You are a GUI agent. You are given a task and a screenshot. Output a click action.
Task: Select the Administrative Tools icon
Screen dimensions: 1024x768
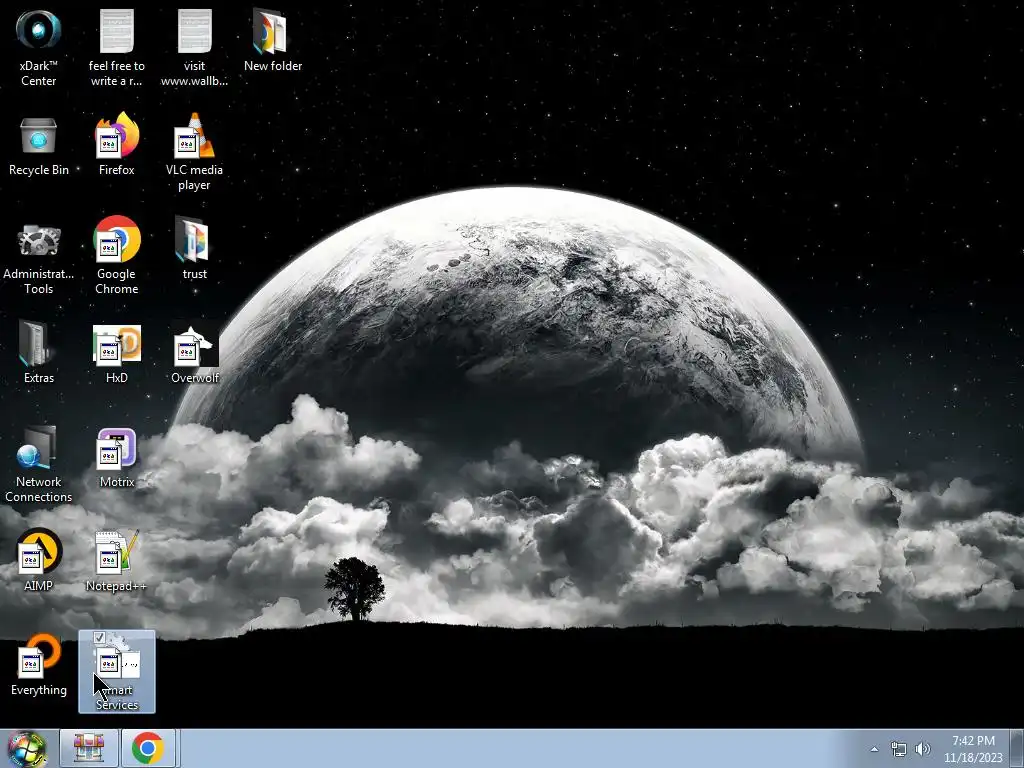39,257
